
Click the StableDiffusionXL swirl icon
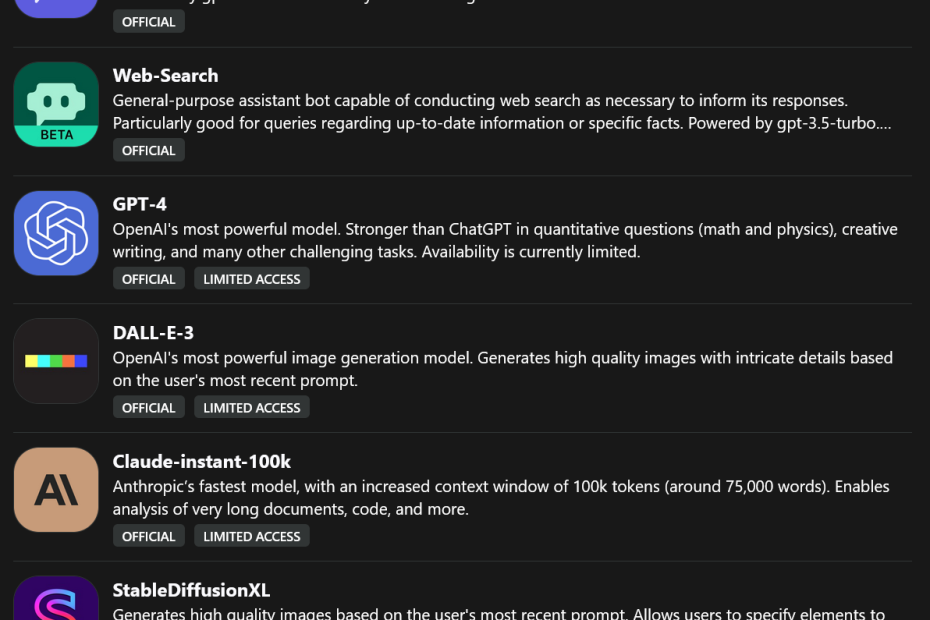[56, 600]
